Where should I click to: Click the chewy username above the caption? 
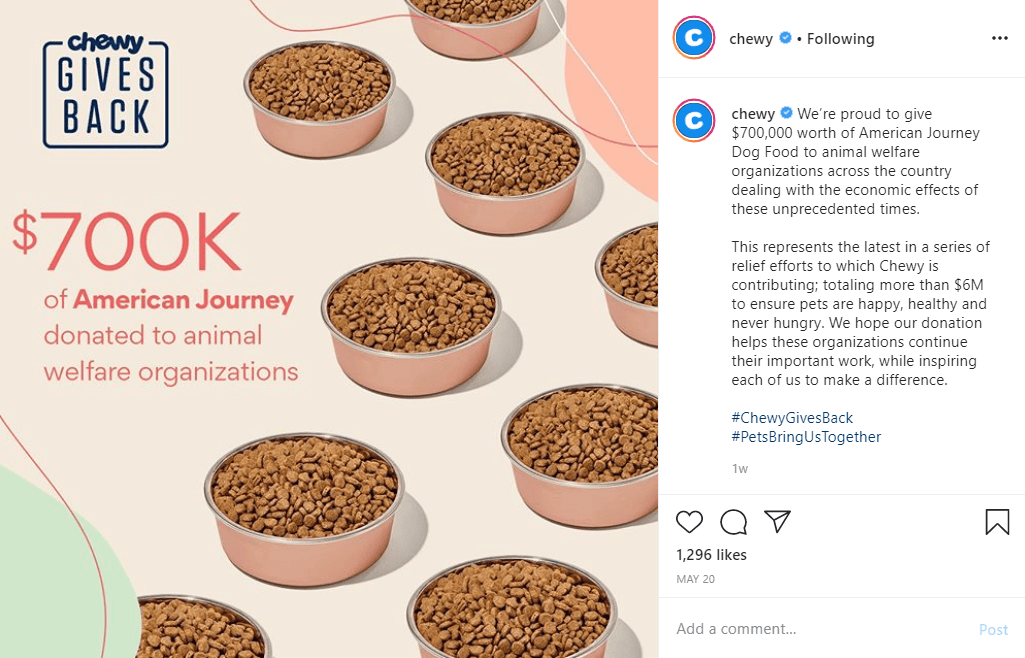coord(753,113)
